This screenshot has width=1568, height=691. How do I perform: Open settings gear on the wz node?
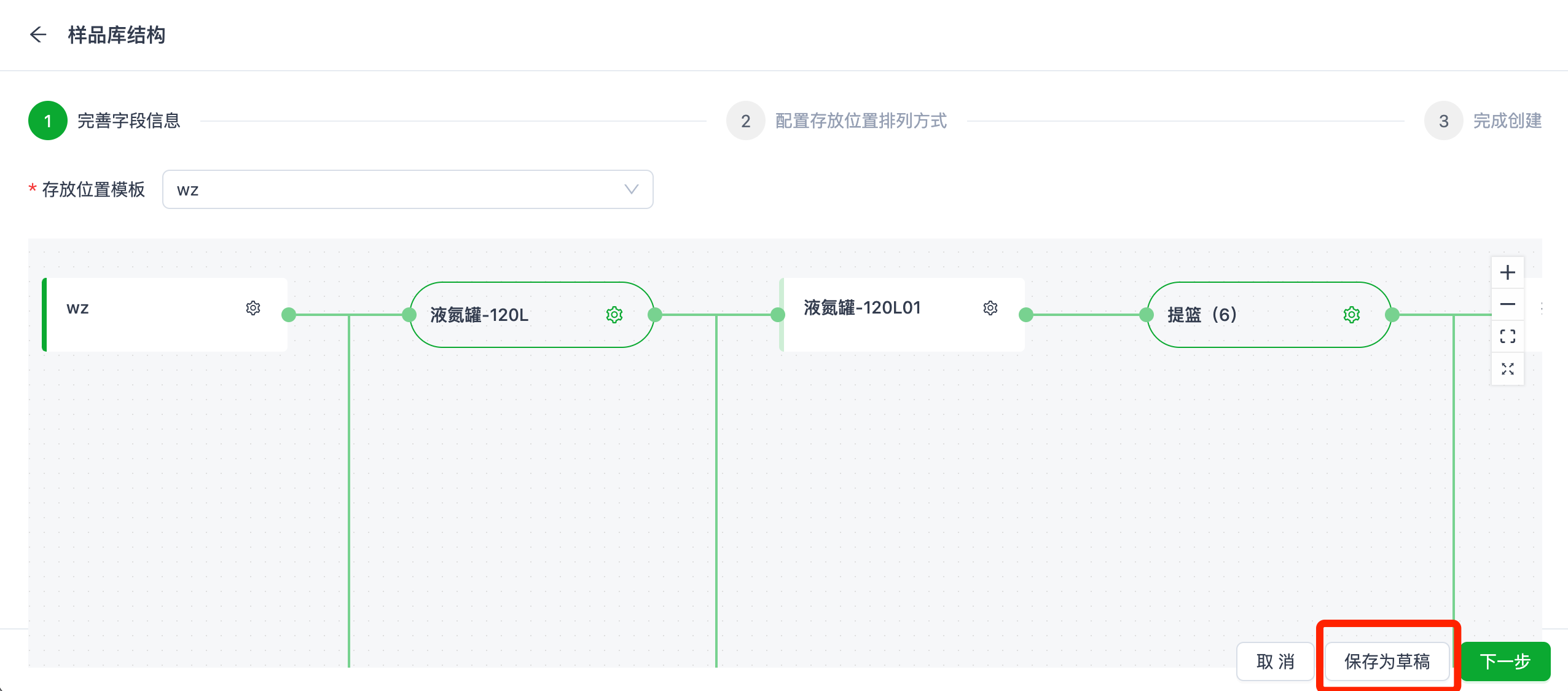[x=253, y=309]
